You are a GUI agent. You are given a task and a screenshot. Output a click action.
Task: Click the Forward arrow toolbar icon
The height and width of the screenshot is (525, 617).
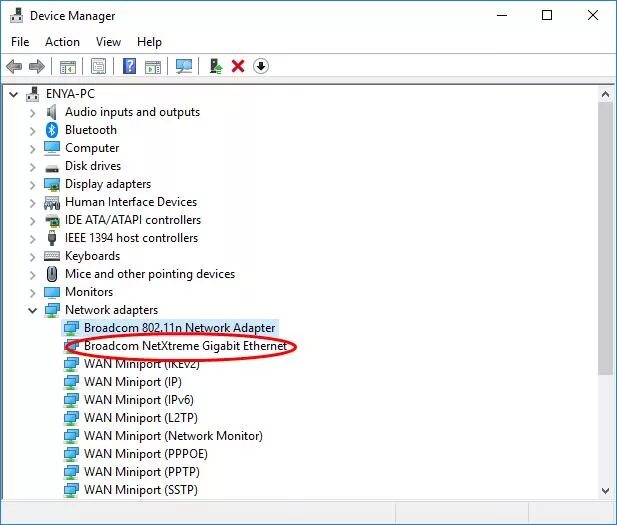(37, 67)
